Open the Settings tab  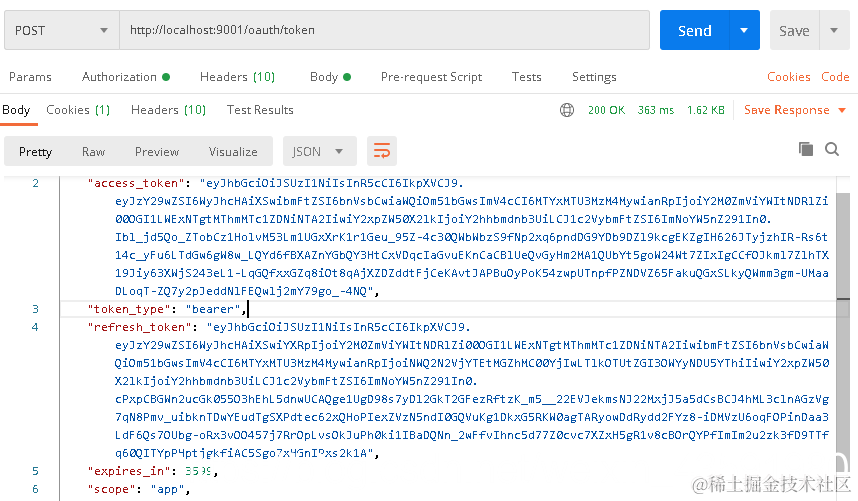(594, 77)
